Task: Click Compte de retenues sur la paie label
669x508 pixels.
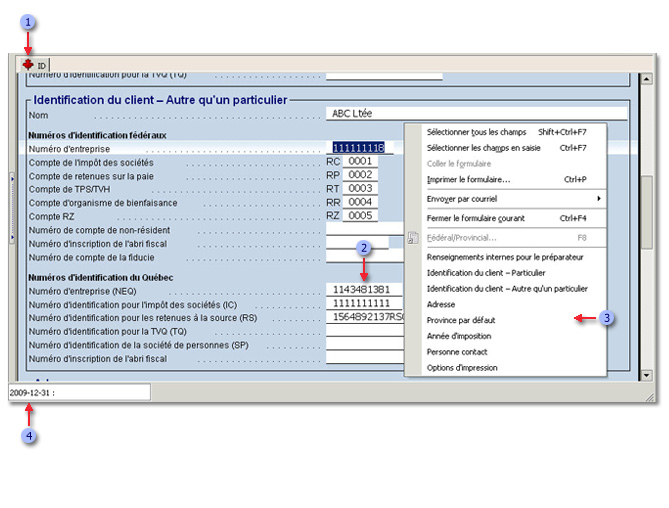Action: click(x=91, y=176)
